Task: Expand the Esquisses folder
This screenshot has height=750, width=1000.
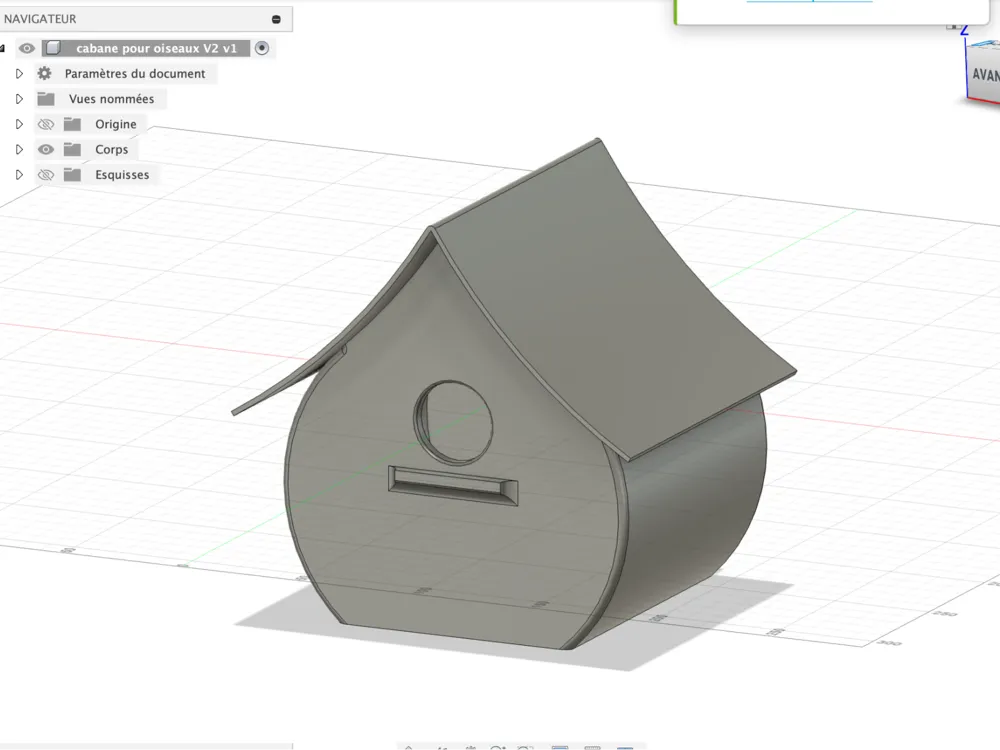Action: (19, 175)
